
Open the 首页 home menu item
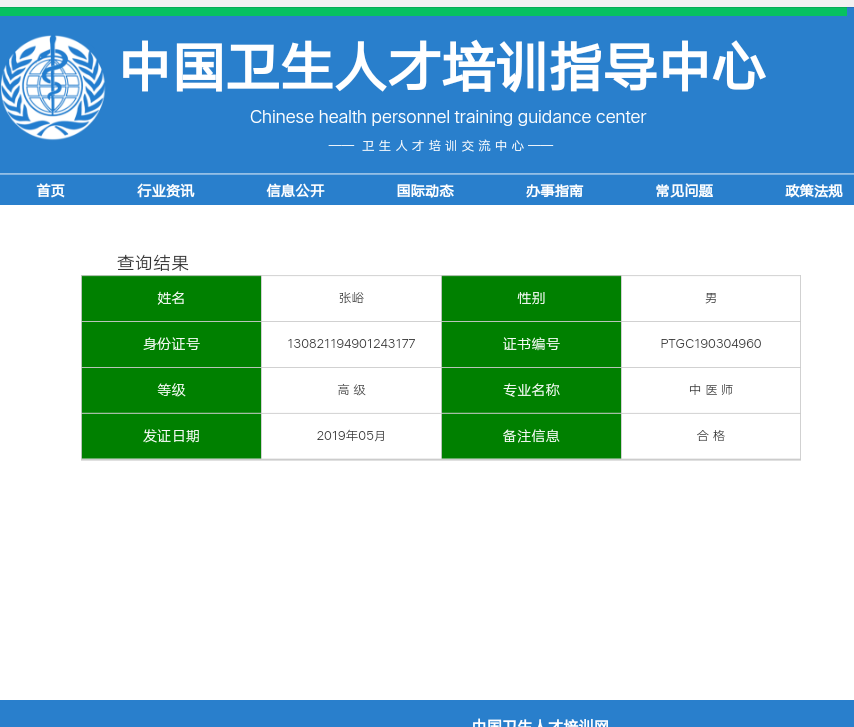point(51,191)
